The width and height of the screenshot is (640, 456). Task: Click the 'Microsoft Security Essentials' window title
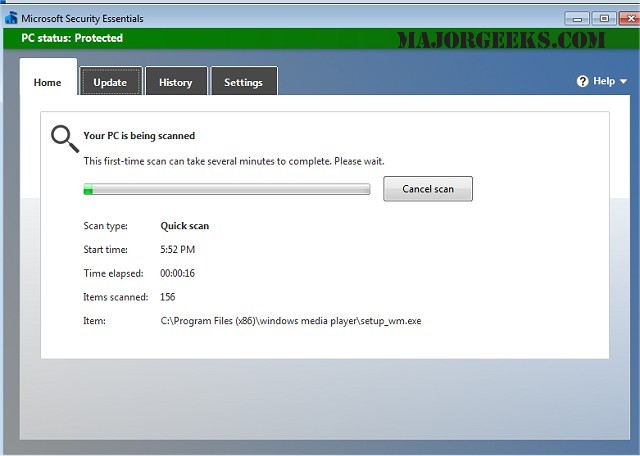coord(82,18)
